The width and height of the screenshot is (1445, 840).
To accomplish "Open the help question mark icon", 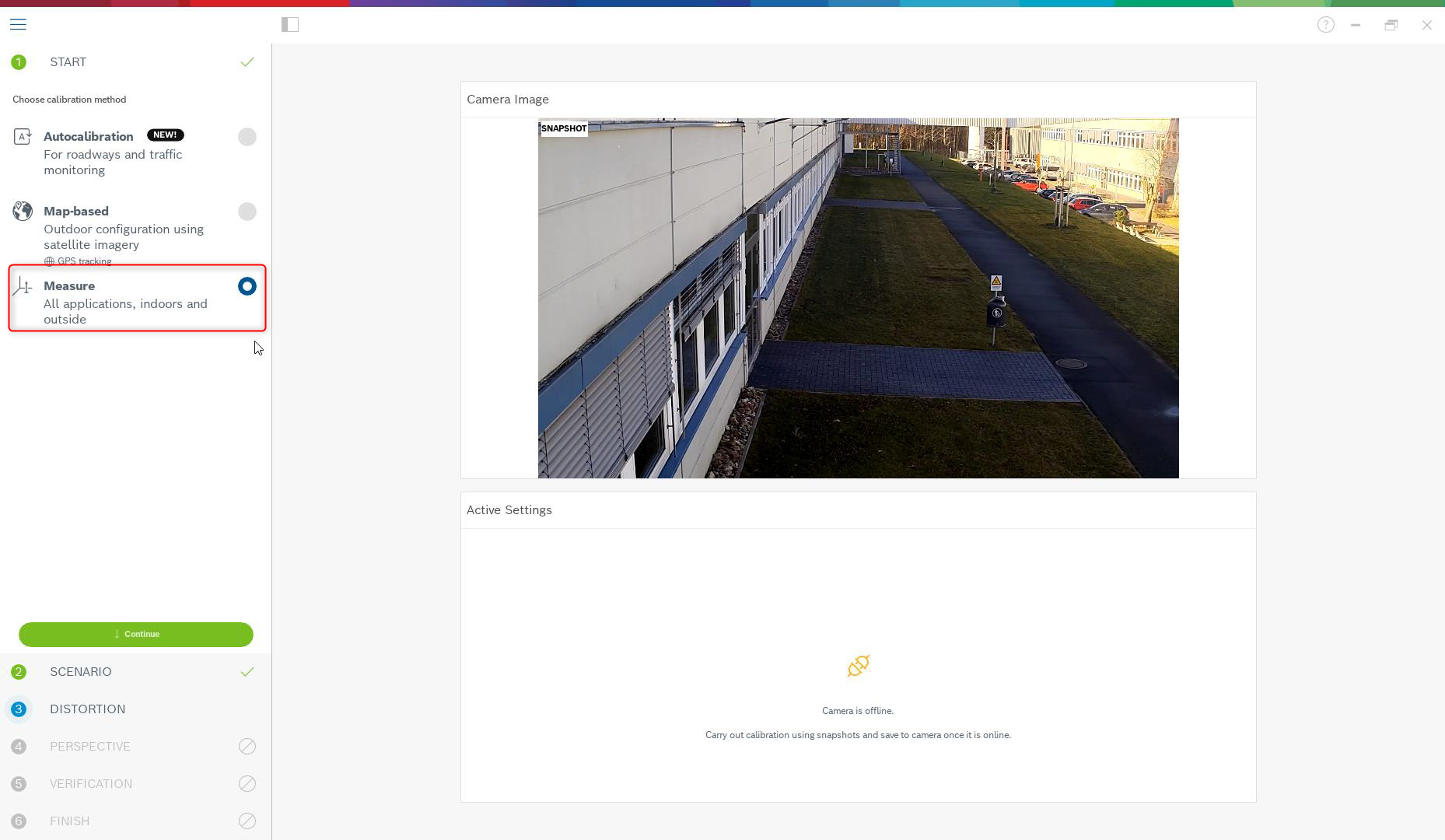I will tap(1326, 25).
